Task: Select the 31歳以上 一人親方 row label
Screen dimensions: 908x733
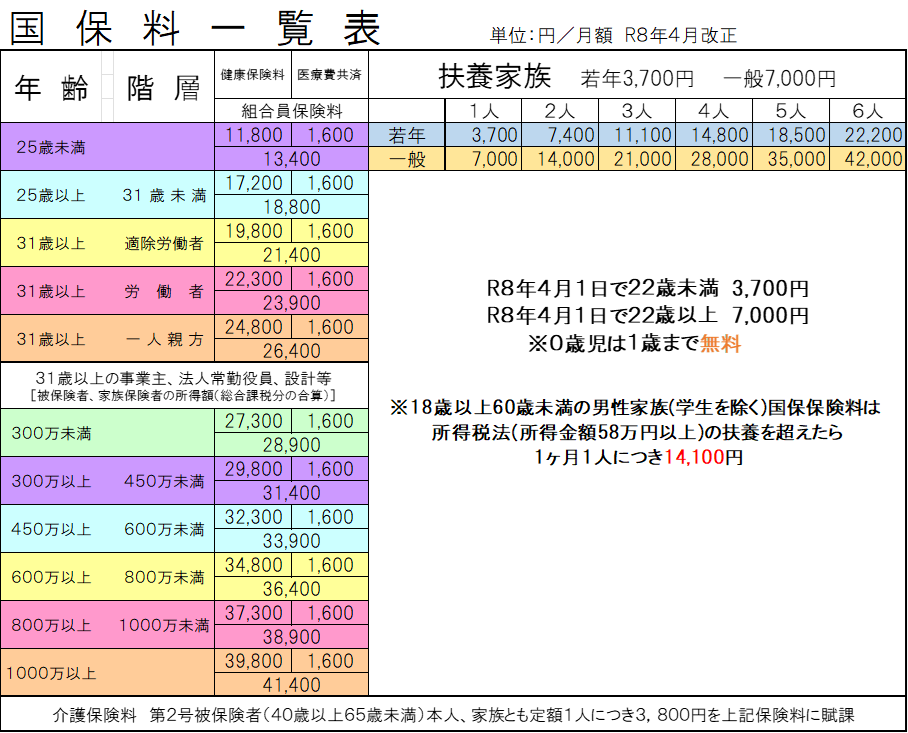Action: (x=108, y=339)
